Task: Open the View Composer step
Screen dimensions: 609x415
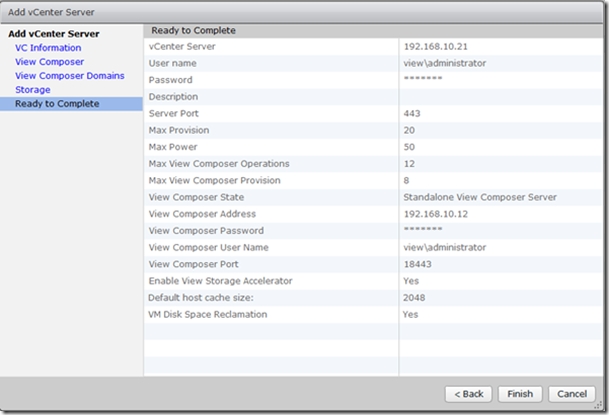Action: click(x=49, y=62)
